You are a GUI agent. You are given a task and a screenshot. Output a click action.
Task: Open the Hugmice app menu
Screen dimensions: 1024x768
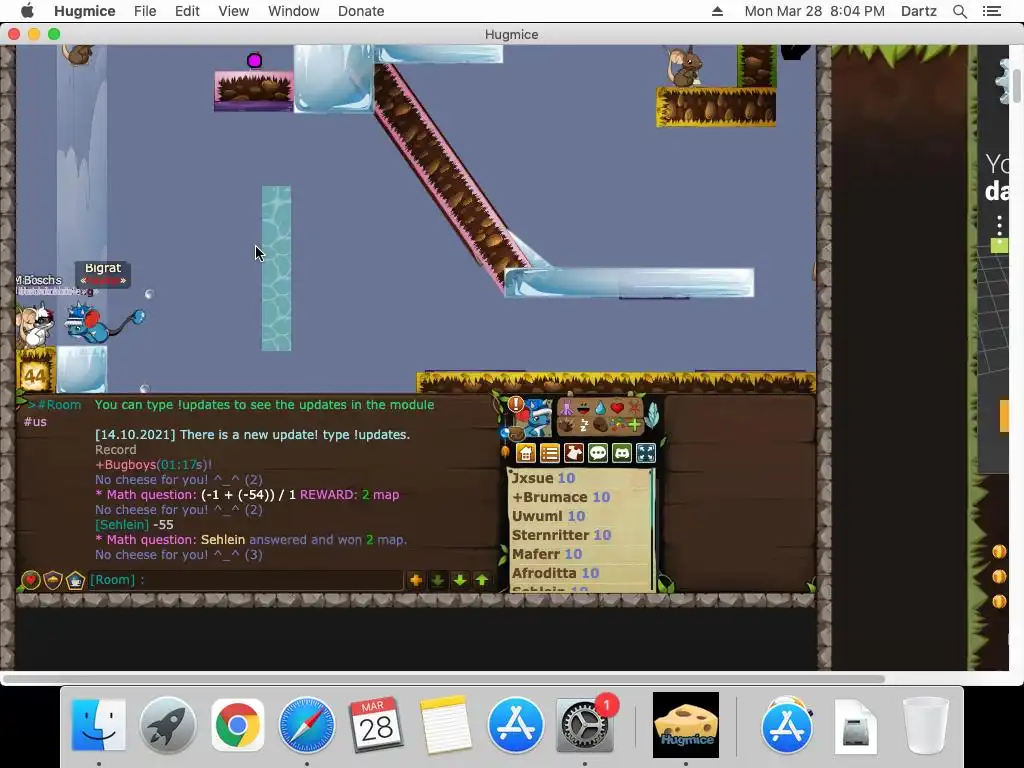tap(84, 11)
